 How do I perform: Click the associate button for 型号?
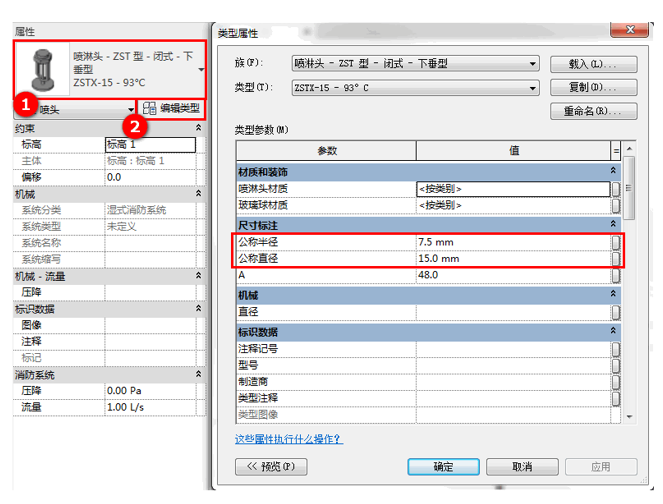pyautogui.click(x=616, y=365)
